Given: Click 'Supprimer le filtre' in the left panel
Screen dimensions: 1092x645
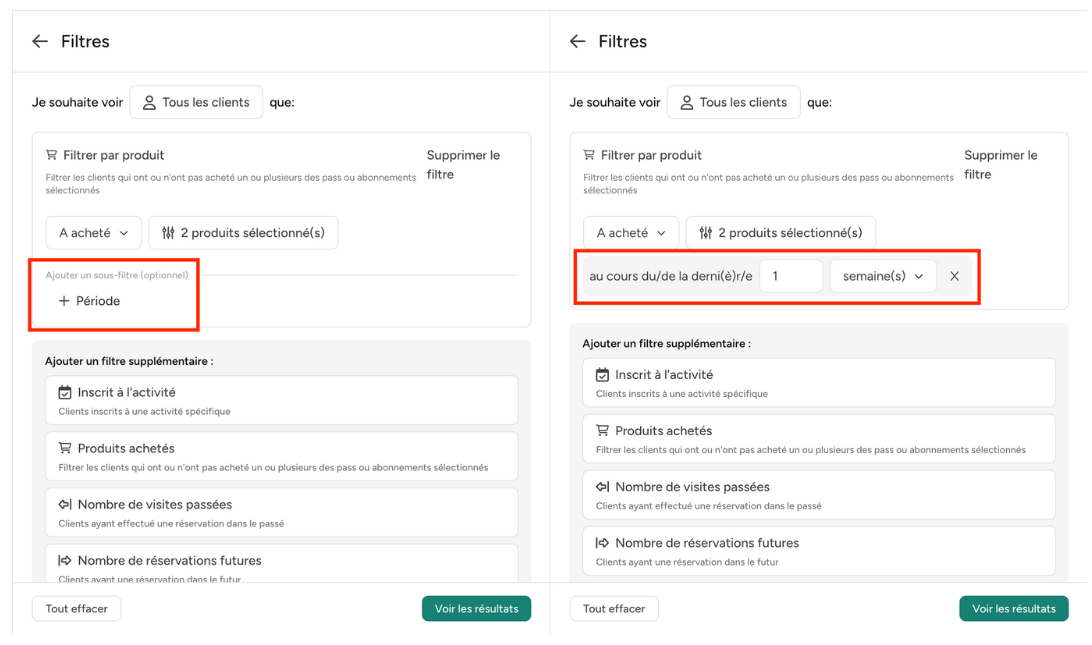Looking at the screenshot, I should click(463, 164).
